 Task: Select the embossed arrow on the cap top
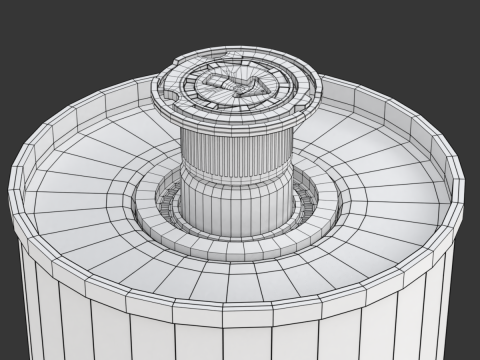click(x=236, y=86)
